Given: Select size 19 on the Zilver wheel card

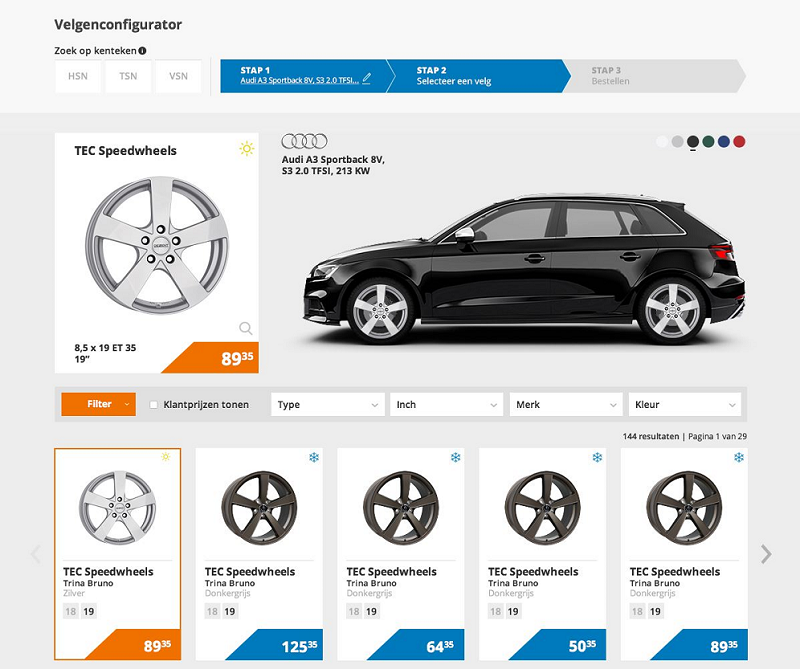Looking at the screenshot, I should click(x=89, y=611).
